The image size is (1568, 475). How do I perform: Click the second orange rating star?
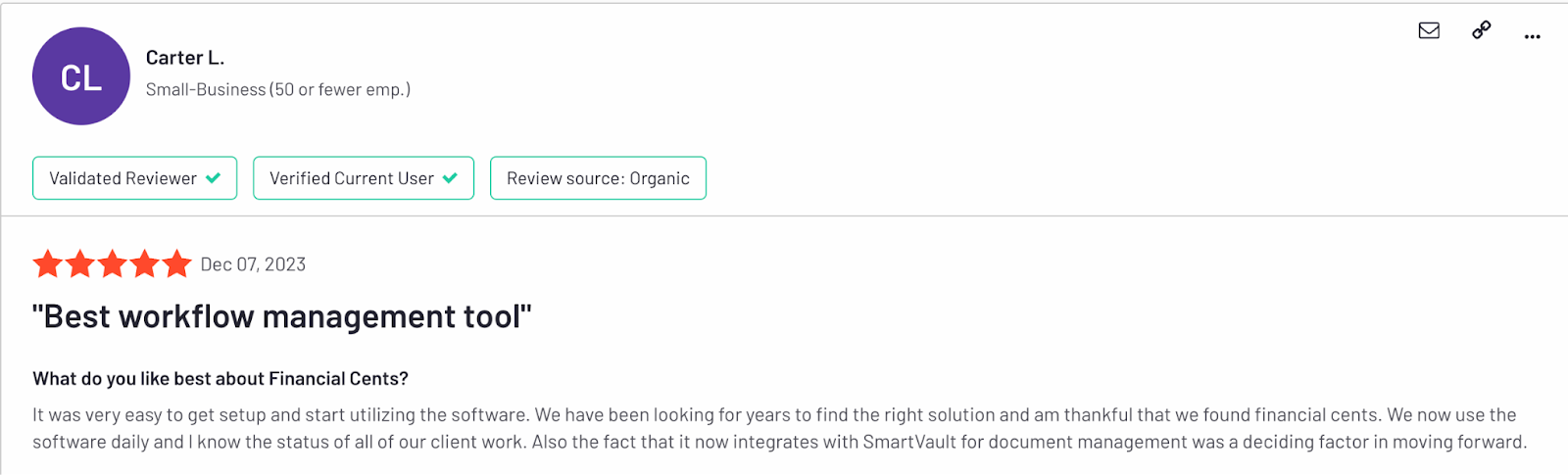80,263
